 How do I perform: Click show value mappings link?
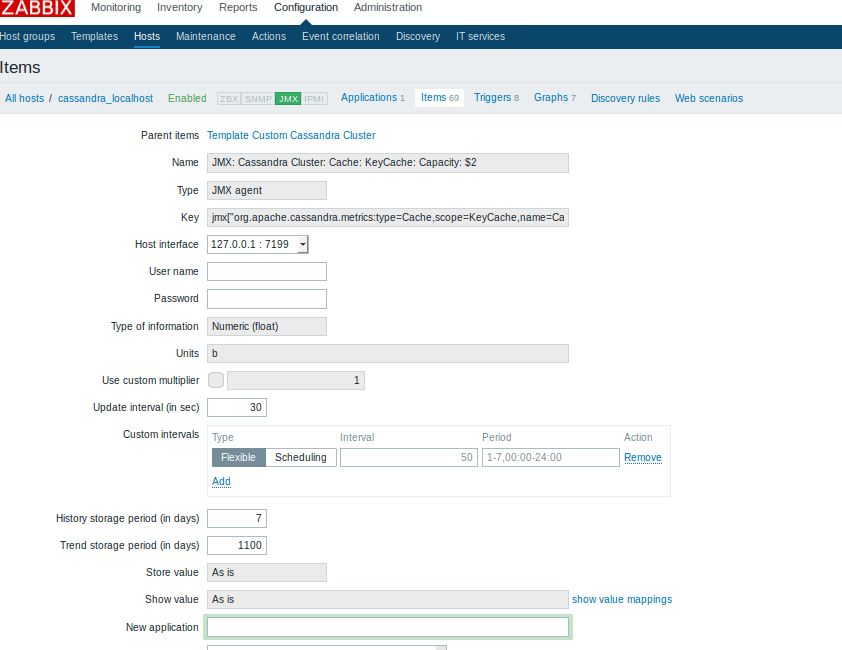tap(621, 600)
